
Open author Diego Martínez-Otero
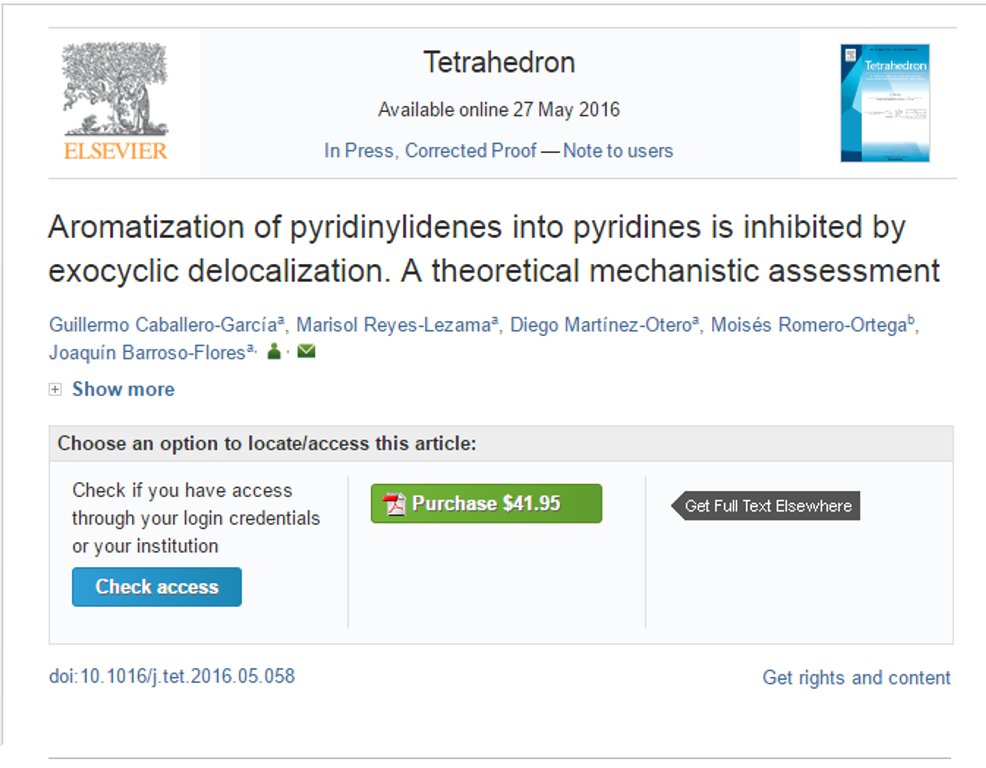click(601, 325)
